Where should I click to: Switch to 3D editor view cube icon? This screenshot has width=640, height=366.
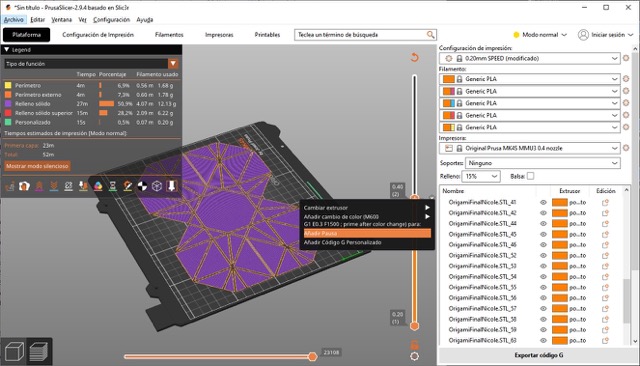(x=13, y=351)
